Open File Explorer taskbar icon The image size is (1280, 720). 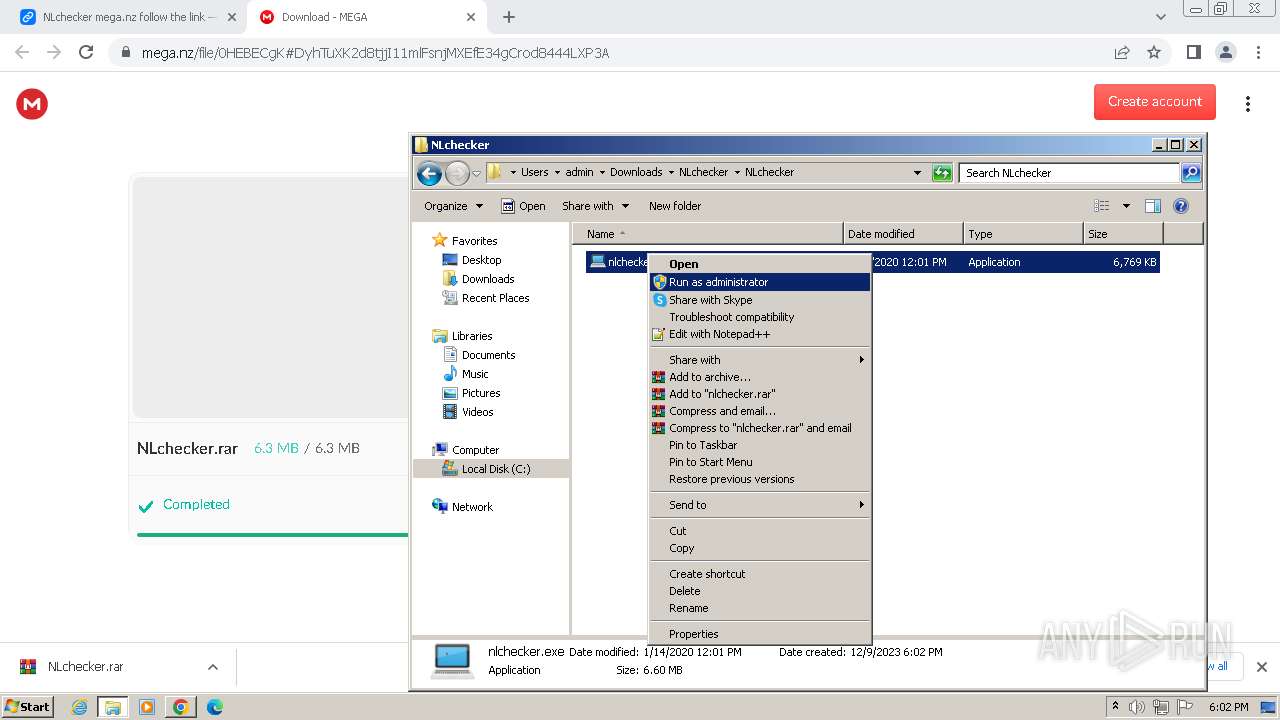(113, 707)
